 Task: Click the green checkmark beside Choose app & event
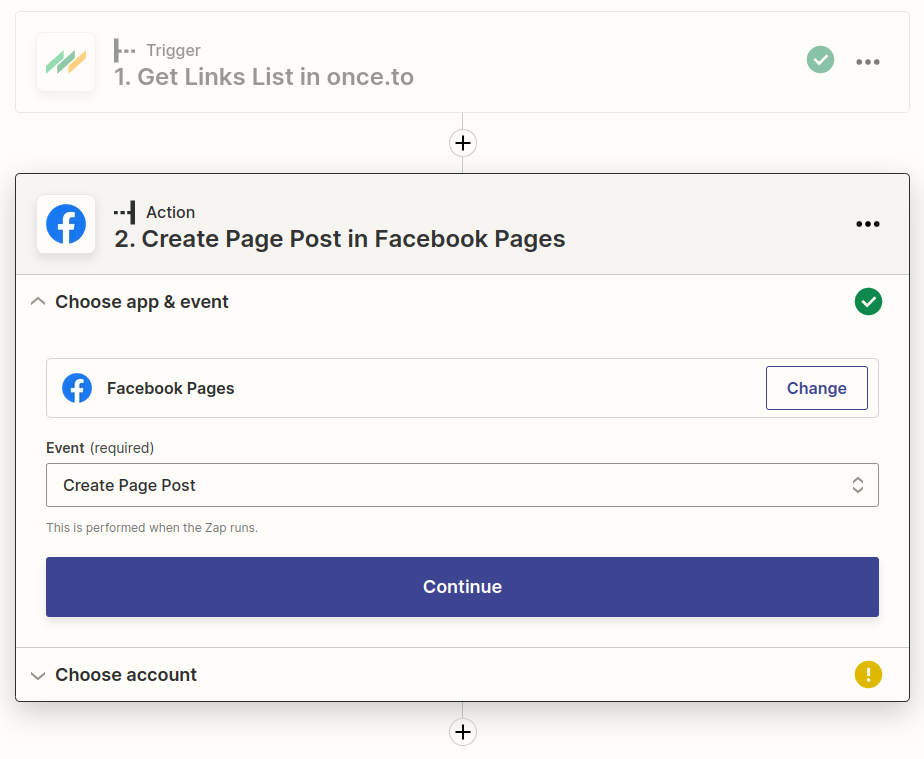[868, 302]
